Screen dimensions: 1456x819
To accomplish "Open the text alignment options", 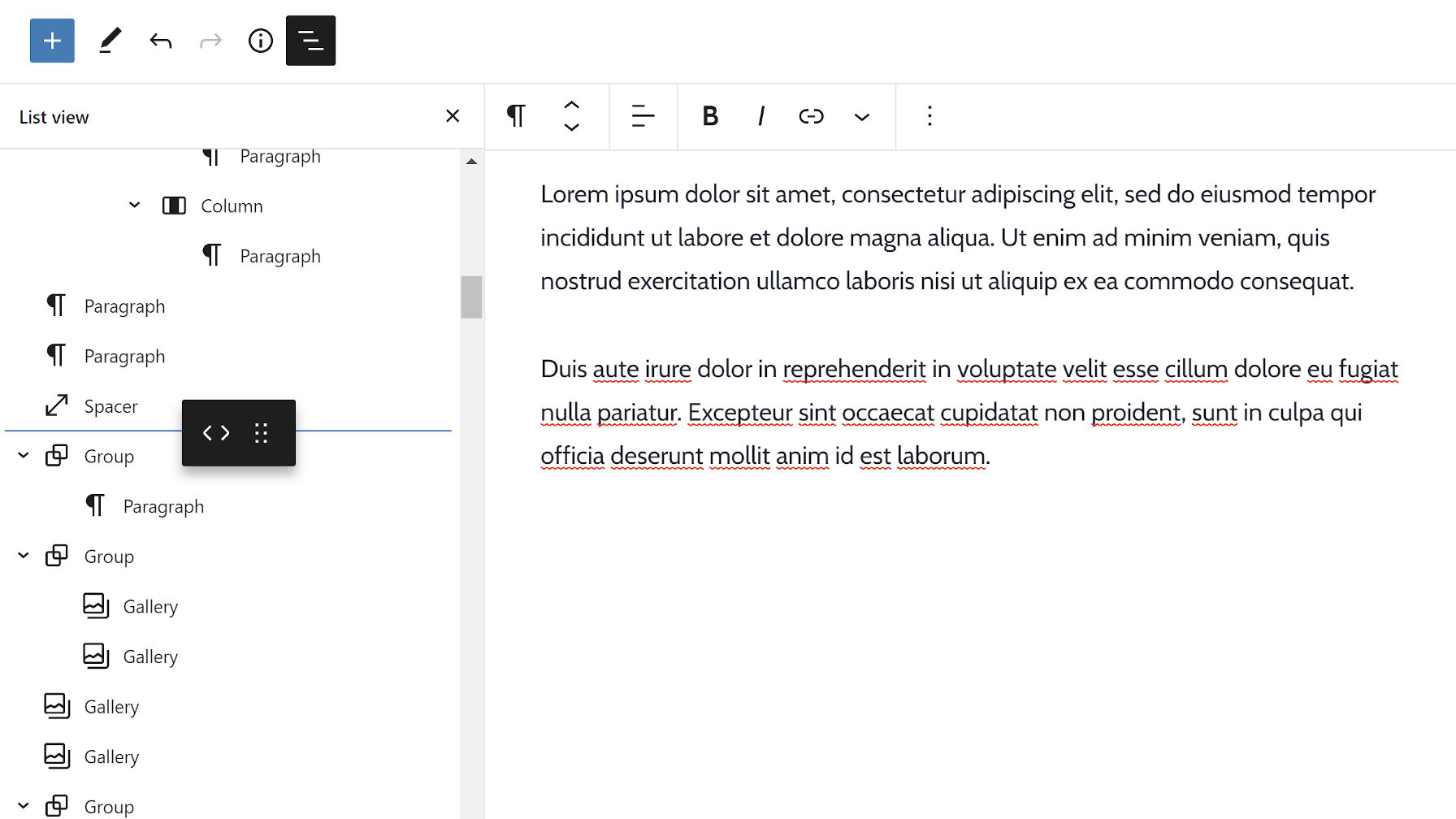I will coord(643,116).
